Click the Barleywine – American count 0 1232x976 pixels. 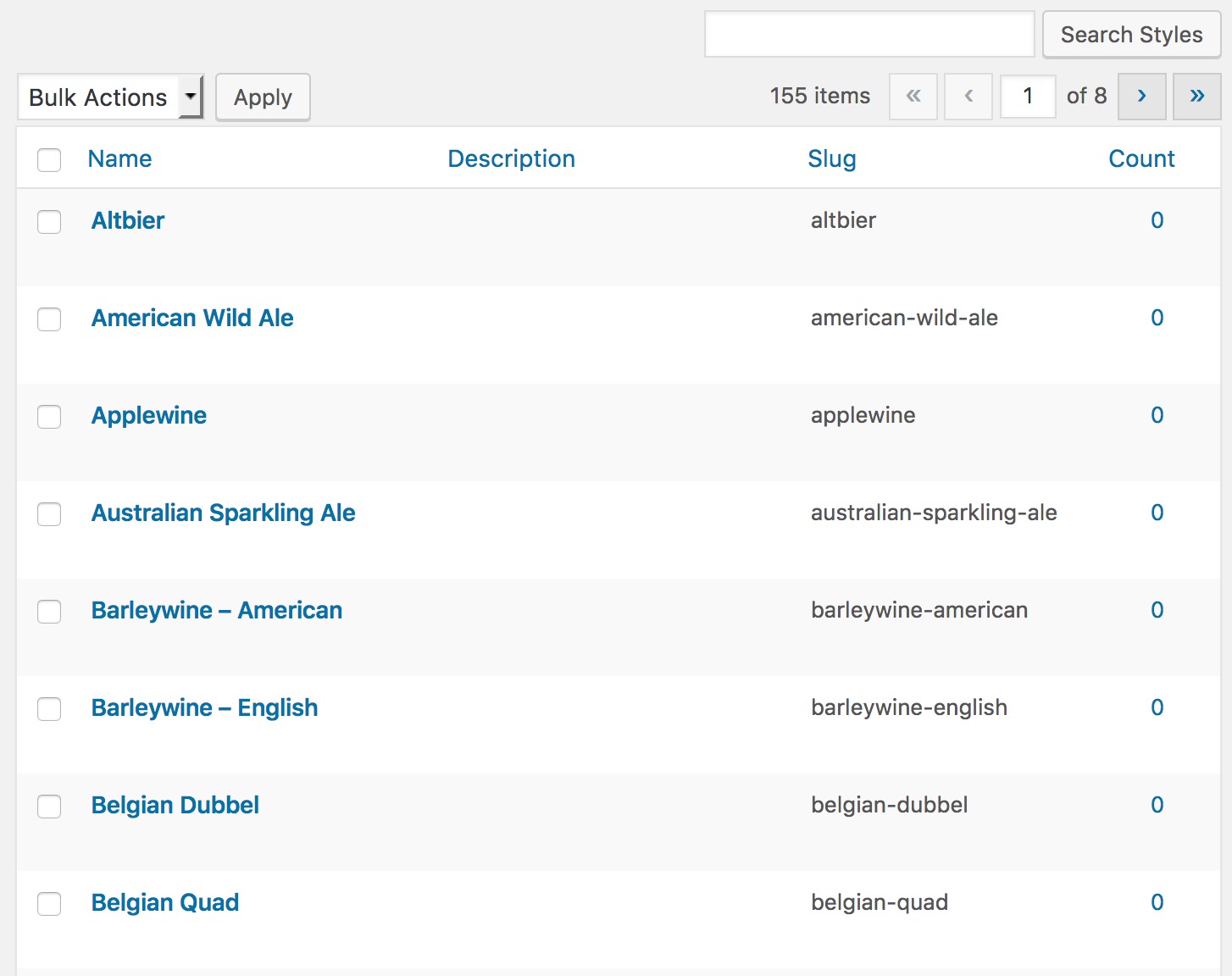click(1157, 610)
